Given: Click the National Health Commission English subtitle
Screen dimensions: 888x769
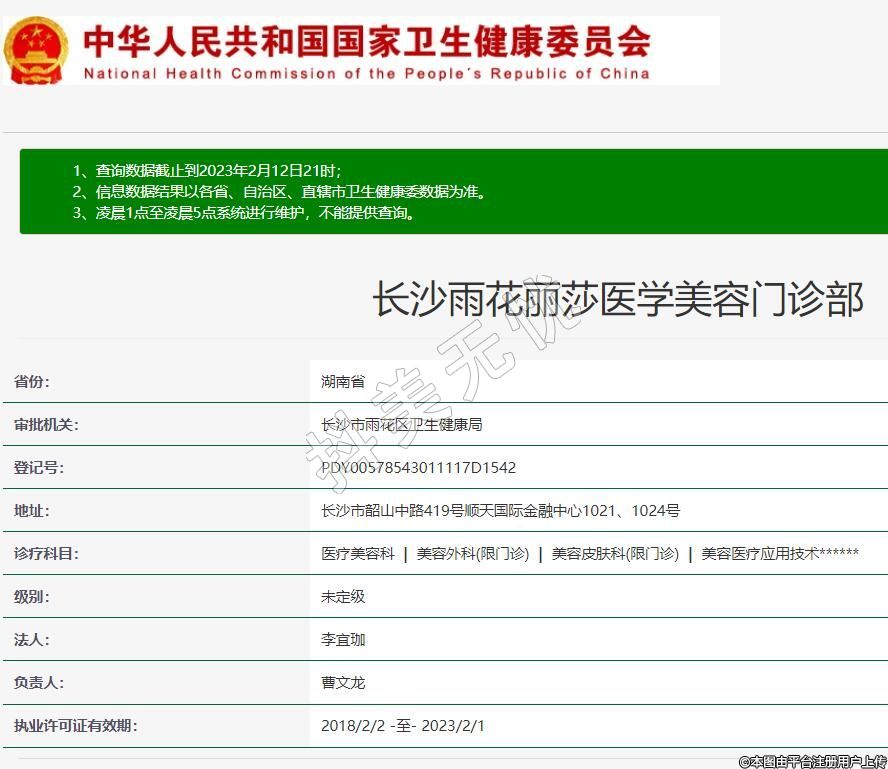Looking at the screenshot, I should [x=367, y=73].
